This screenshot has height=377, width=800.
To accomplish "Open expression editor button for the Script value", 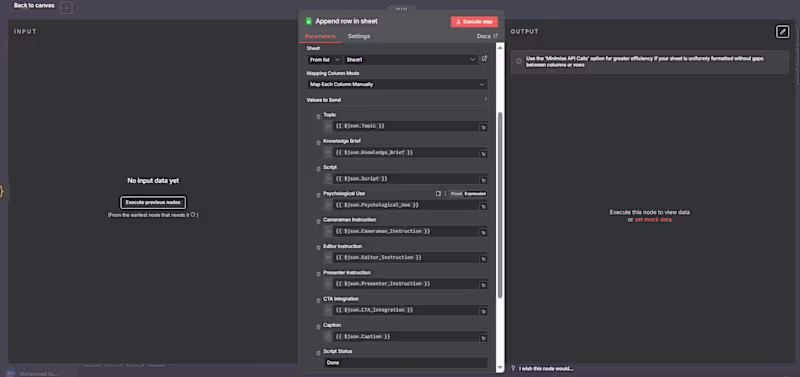I will point(483,180).
